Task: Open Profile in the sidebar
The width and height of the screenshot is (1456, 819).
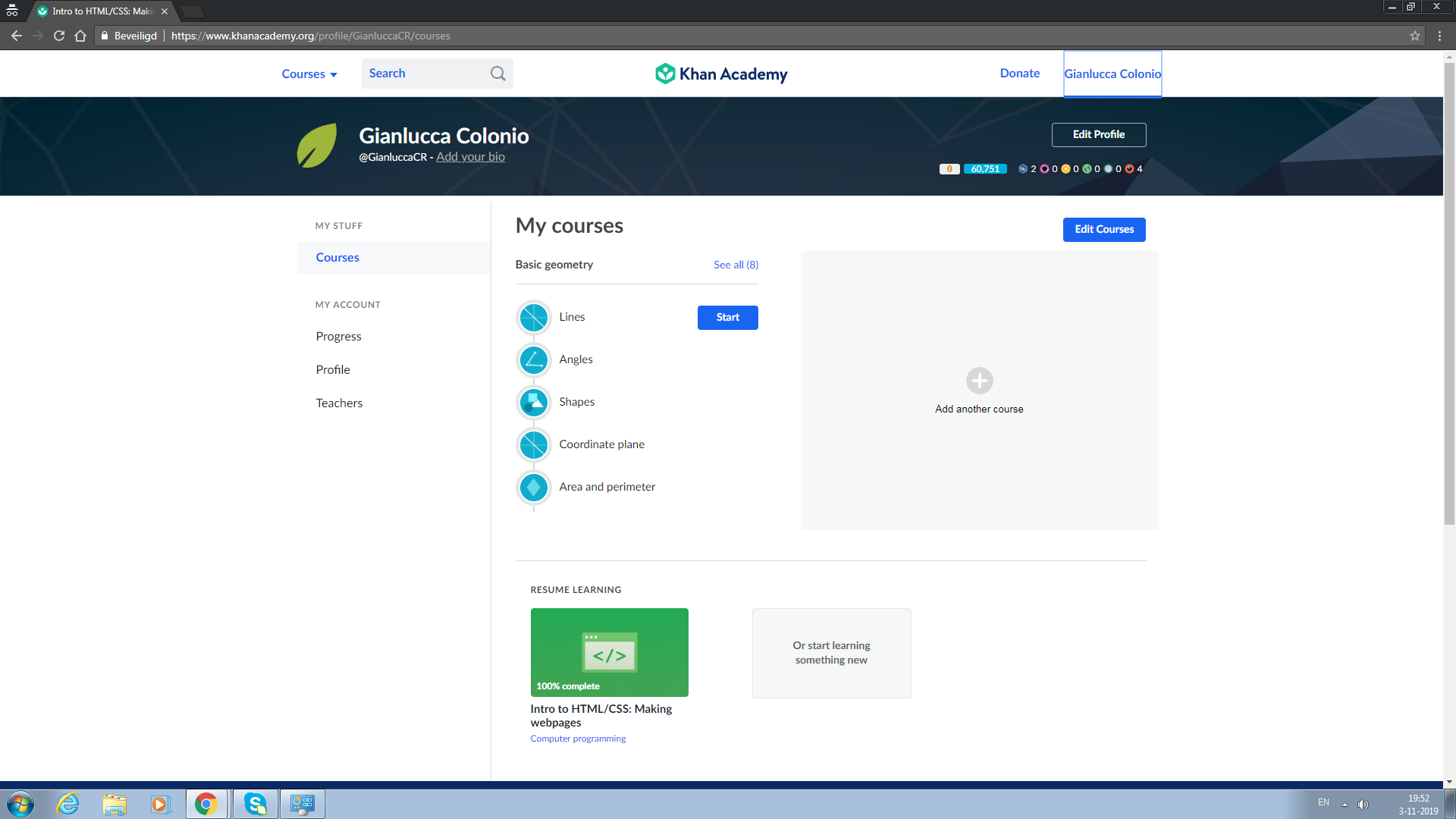Action: 333,370
